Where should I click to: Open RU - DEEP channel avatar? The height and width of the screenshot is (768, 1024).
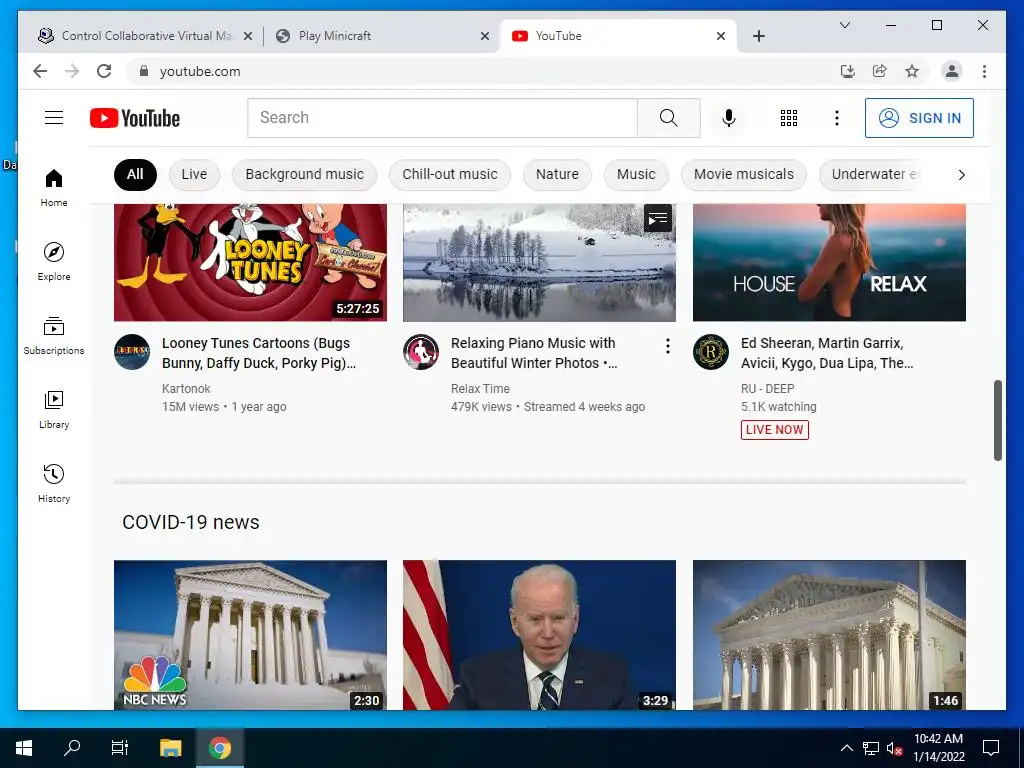[x=711, y=352]
